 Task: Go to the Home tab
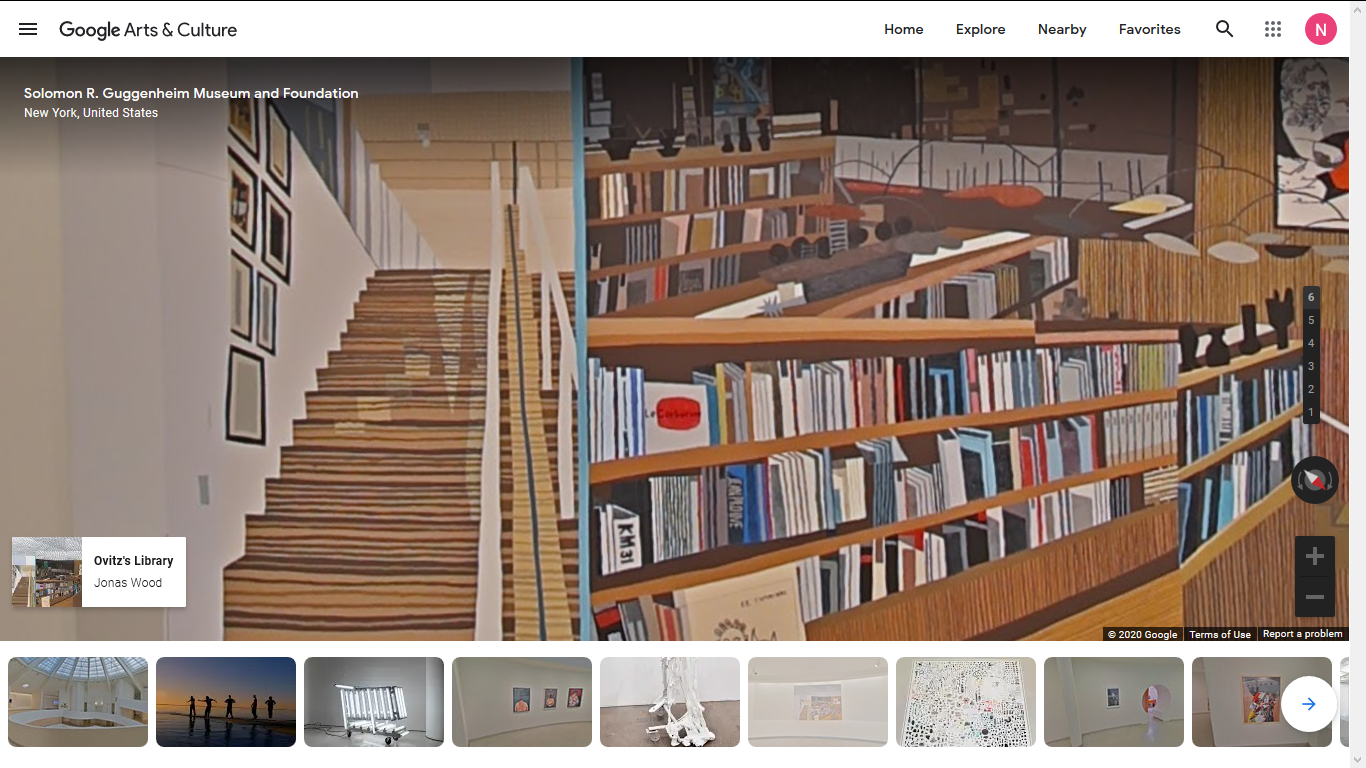pos(904,29)
